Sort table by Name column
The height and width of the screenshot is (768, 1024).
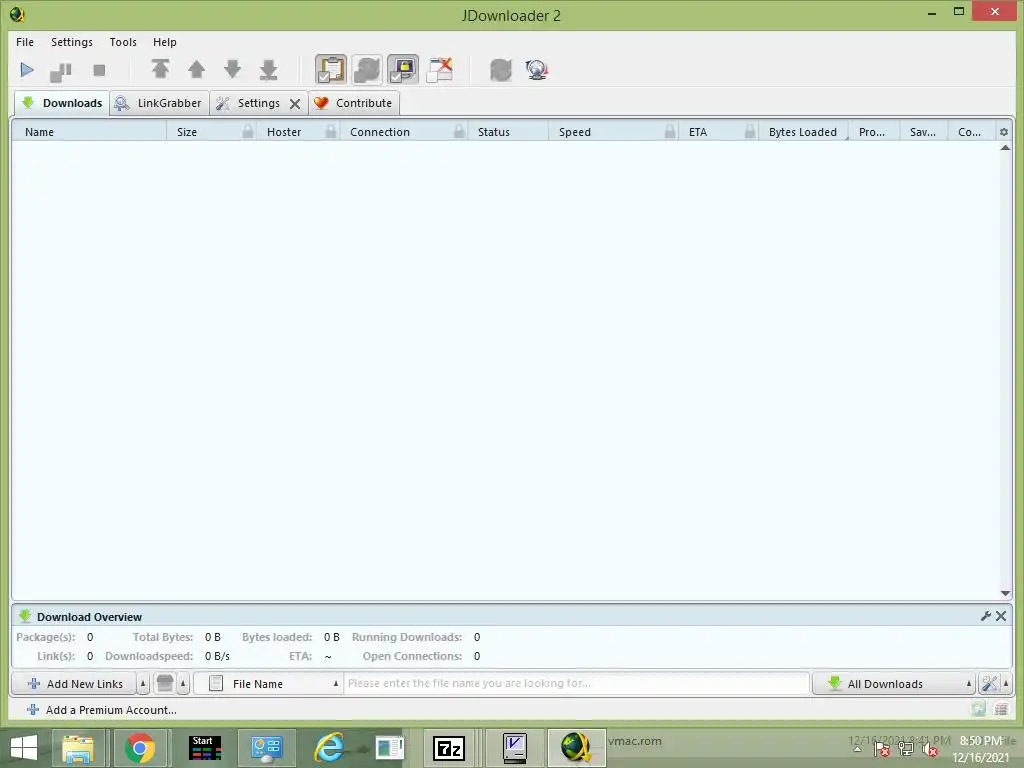point(89,132)
